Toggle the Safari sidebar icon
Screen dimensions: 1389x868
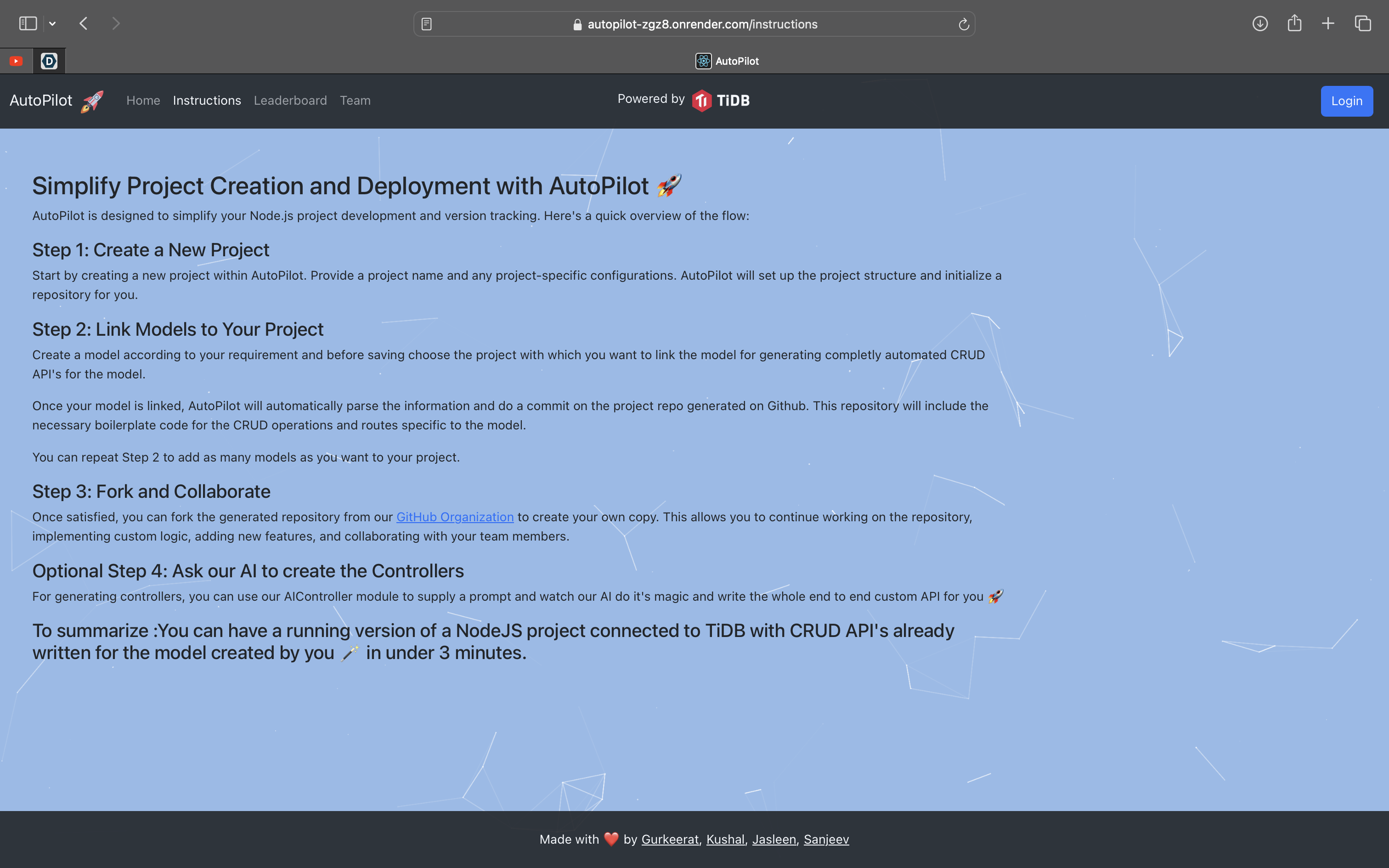(x=28, y=23)
